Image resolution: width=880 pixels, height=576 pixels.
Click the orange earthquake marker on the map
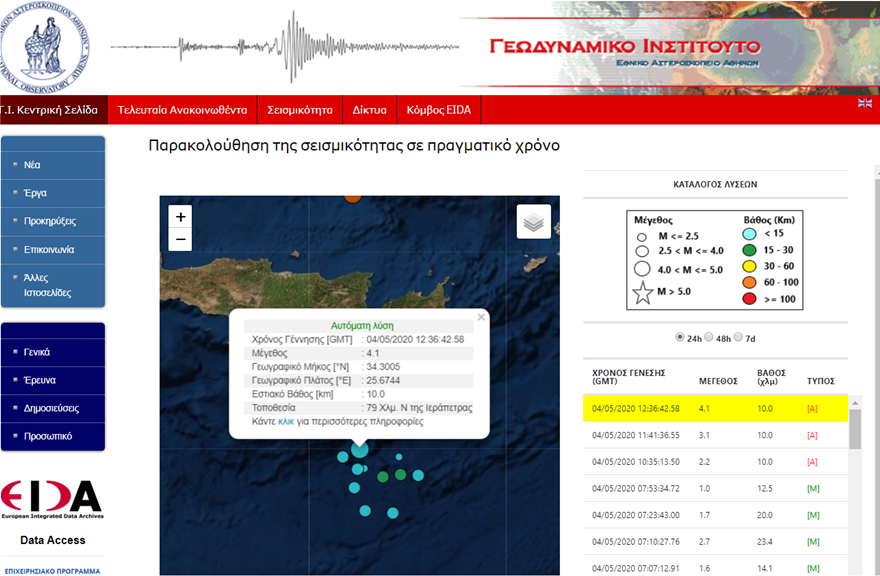[x=352, y=197]
